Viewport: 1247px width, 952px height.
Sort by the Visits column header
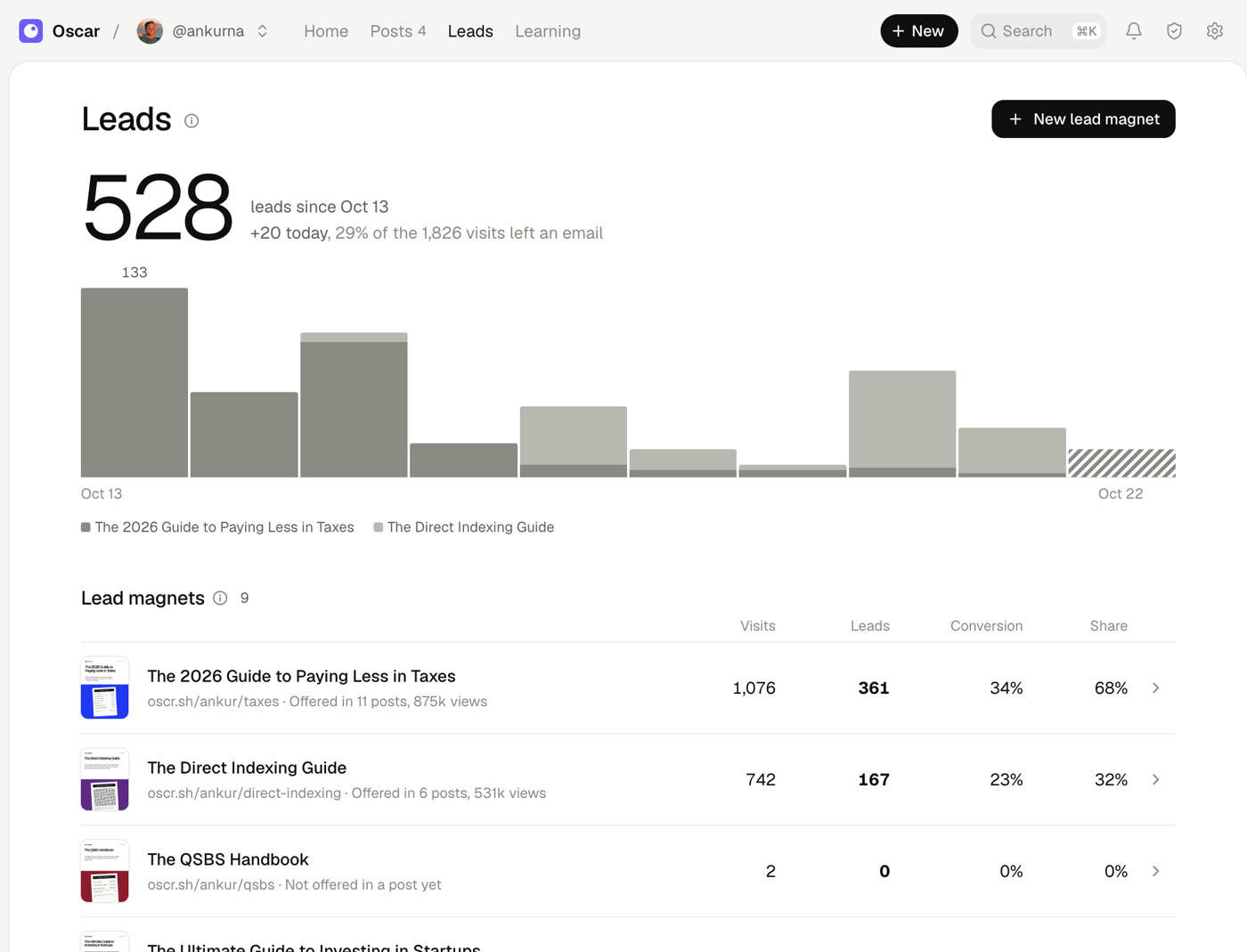(x=758, y=626)
